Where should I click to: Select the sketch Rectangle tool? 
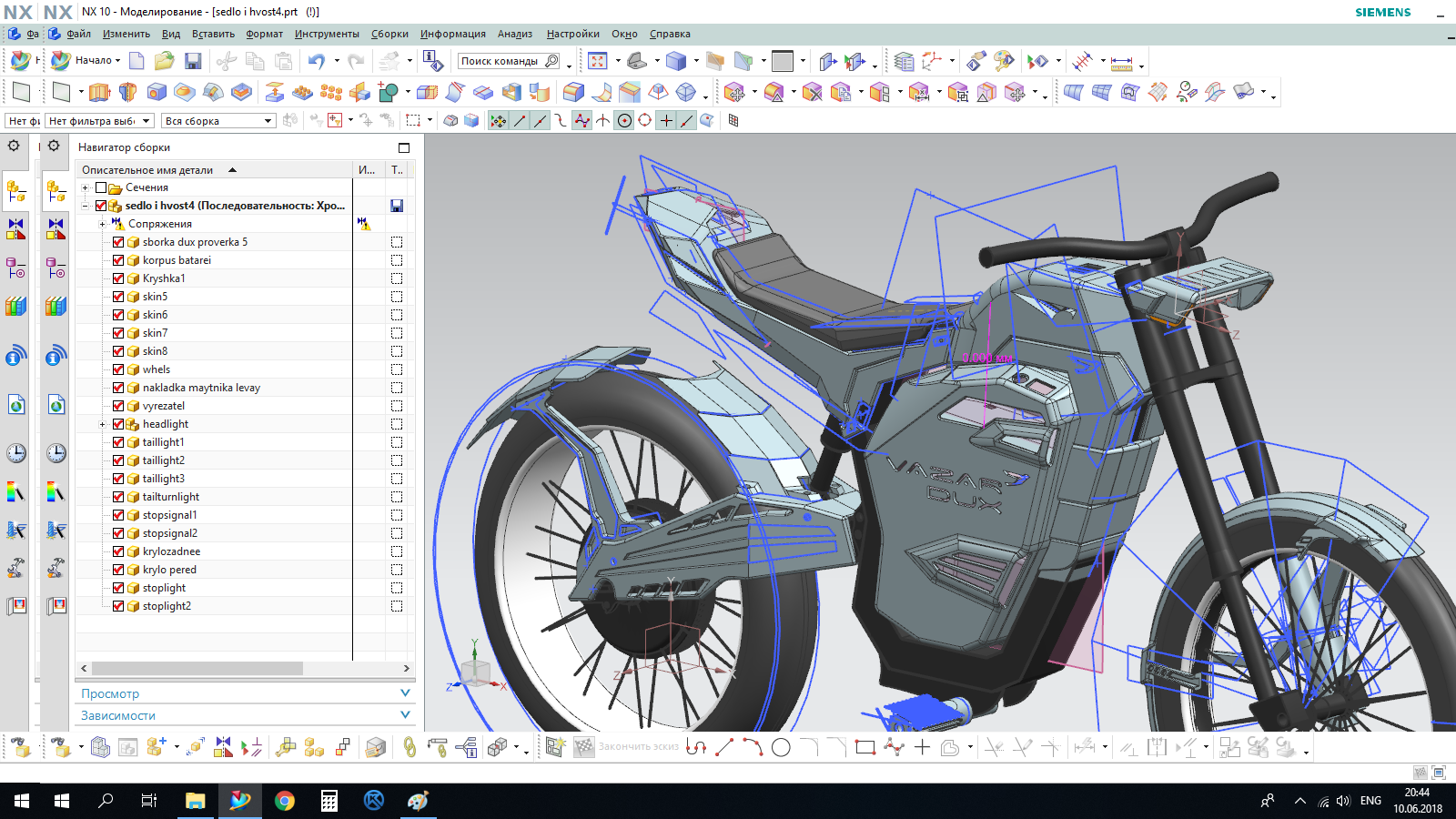click(864, 747)
